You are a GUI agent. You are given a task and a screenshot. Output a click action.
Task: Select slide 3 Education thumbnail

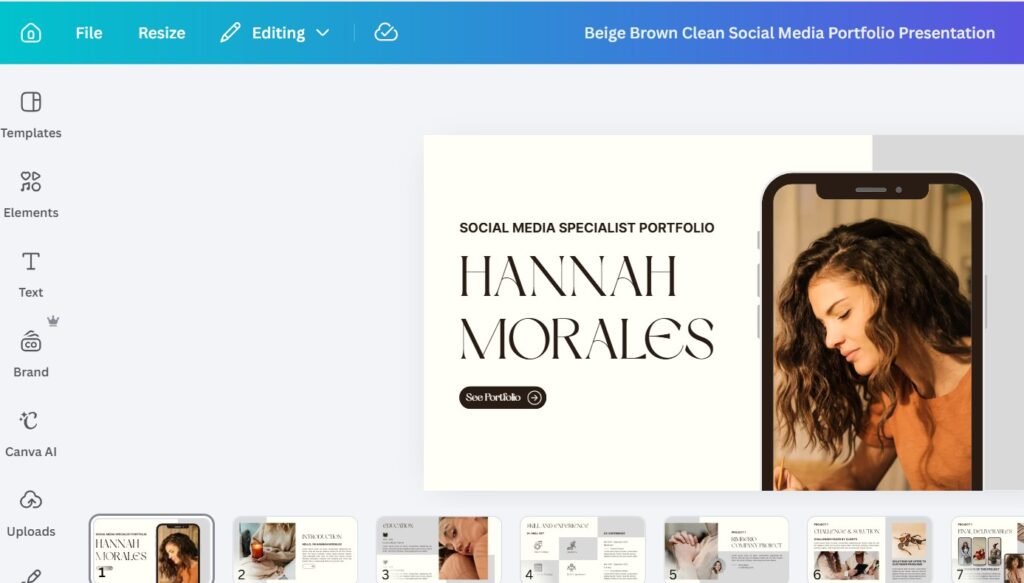pos(439,549)
